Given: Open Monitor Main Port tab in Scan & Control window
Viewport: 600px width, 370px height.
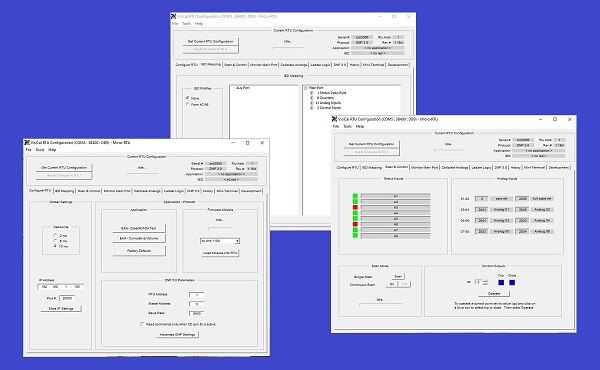Looking at the screenshot, I should (x=424, y=168).
